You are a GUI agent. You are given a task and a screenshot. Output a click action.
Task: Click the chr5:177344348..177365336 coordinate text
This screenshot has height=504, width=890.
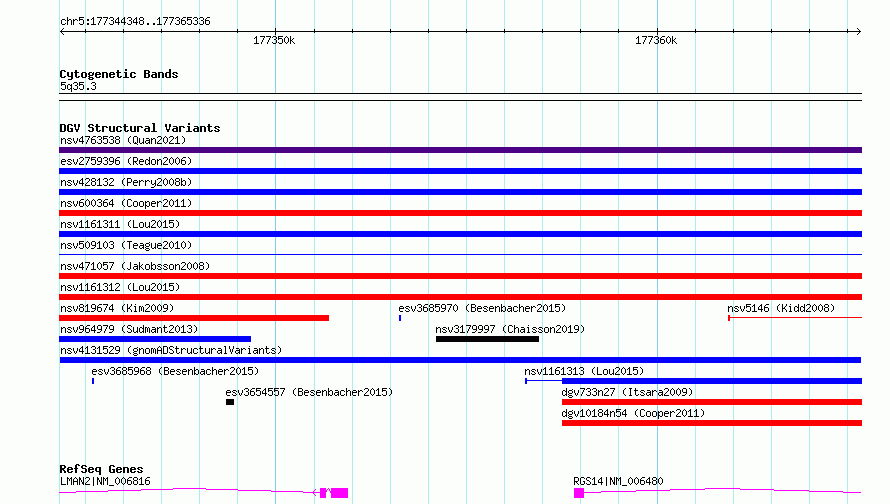(135, 21)
